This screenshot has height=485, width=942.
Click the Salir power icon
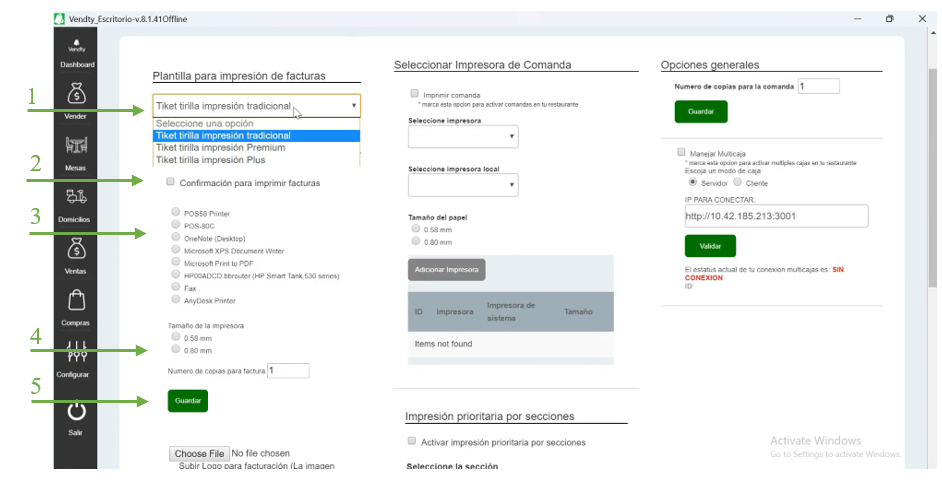76,410
